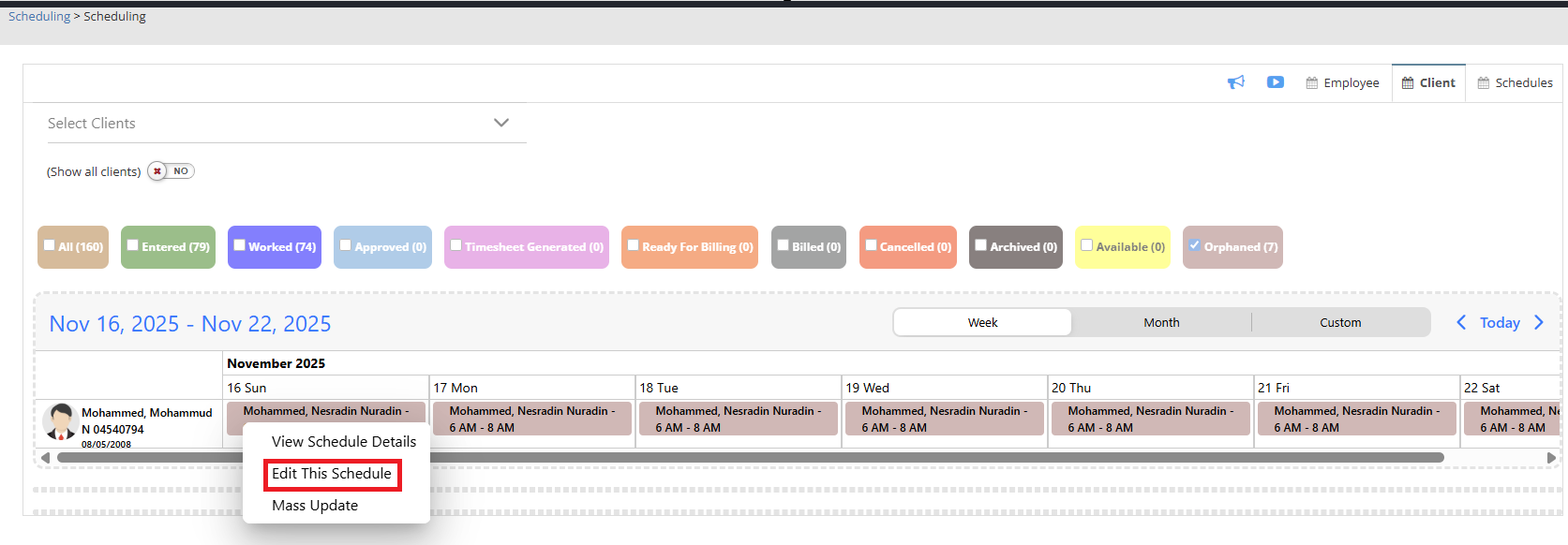Select View Schedule Details menu option
The height and width of the screenshot is (545, 1568).
click(x=343, y=442)
